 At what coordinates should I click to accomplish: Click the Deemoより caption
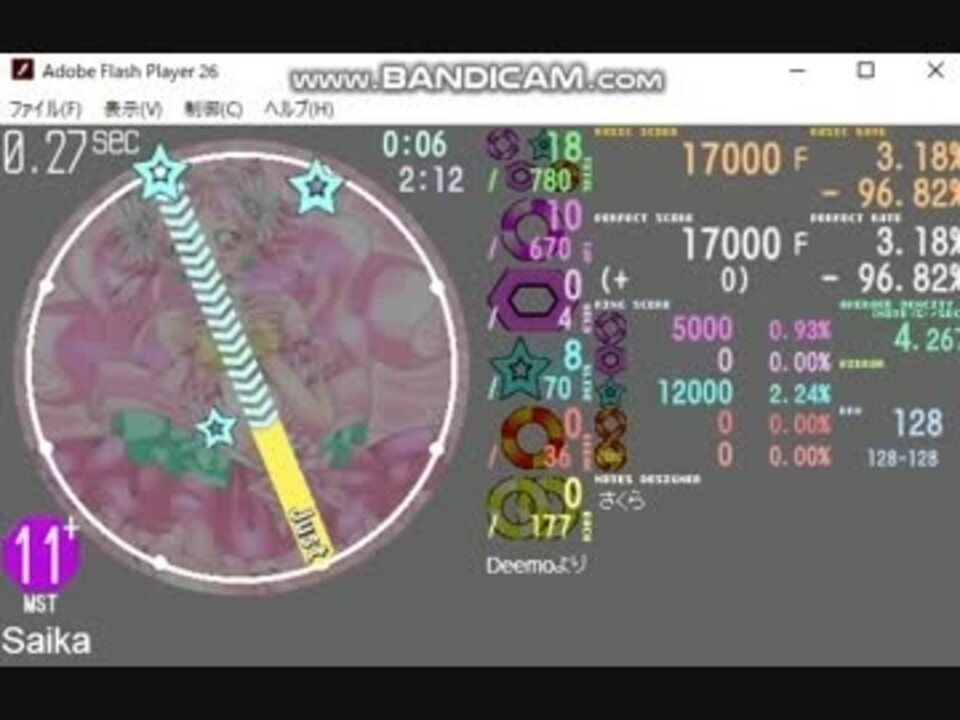tap(537, 566)
